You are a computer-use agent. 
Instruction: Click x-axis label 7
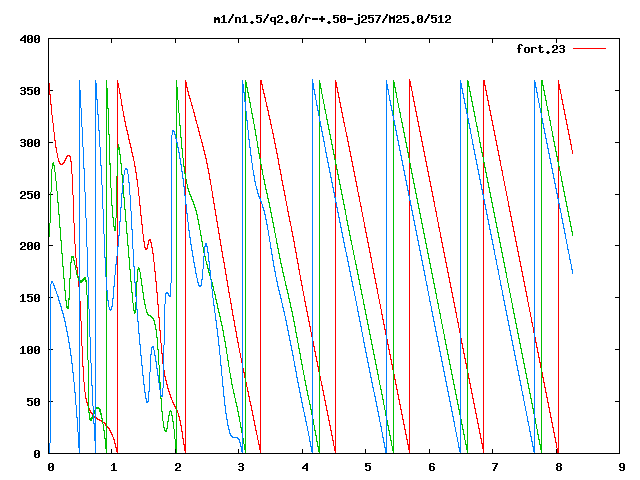pyautogui.click(x=495, y=467)
